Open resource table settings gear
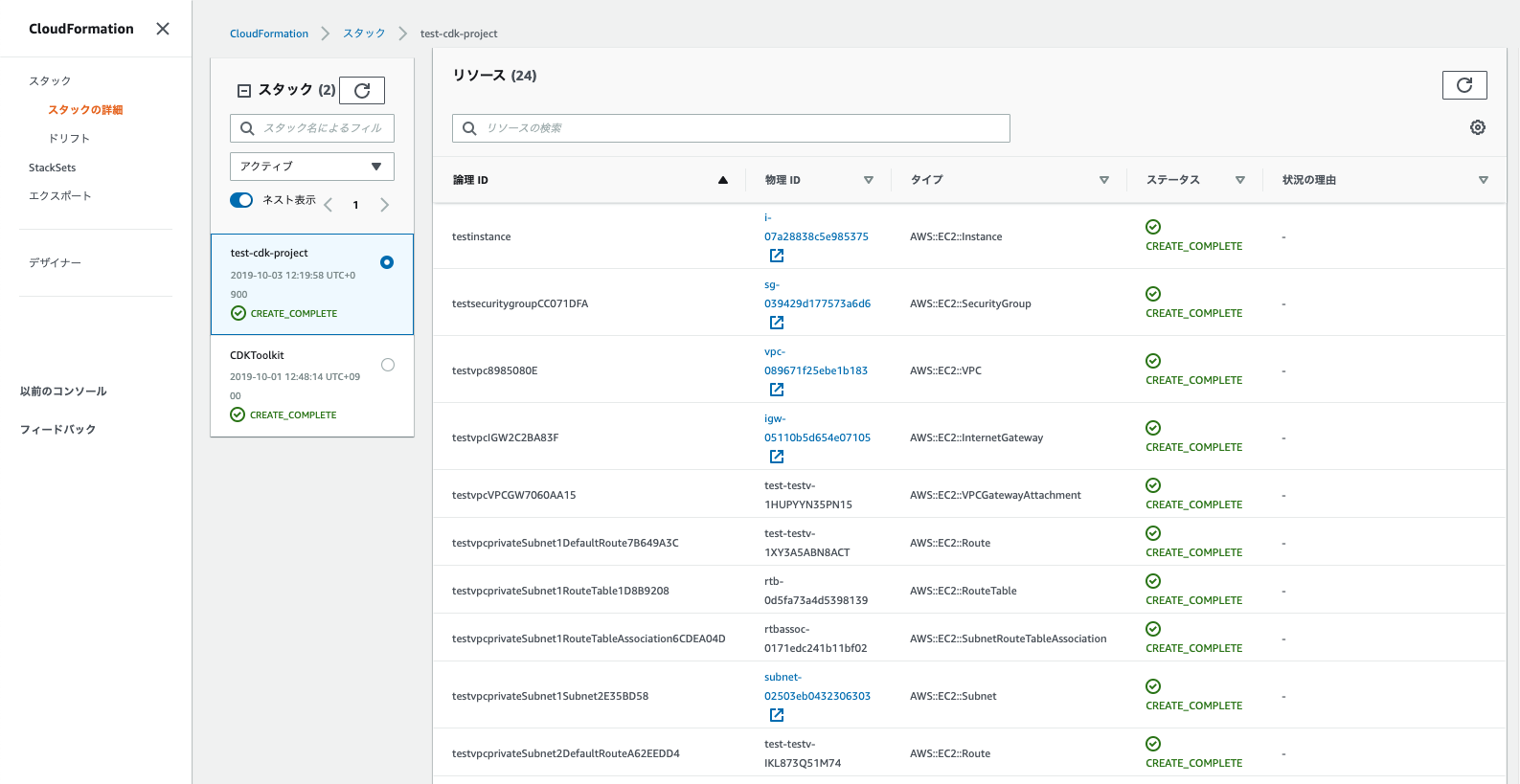The width and height of the screenshot is (1520, 784). click(1478, 127)
